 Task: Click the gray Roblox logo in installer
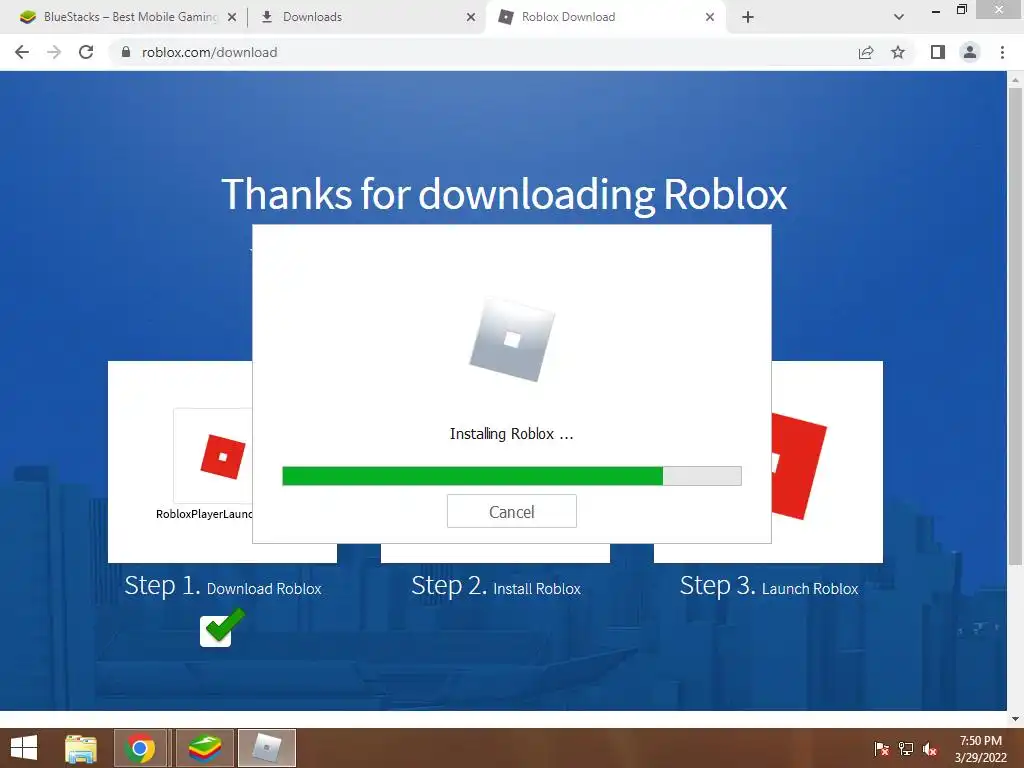[512, 339]
